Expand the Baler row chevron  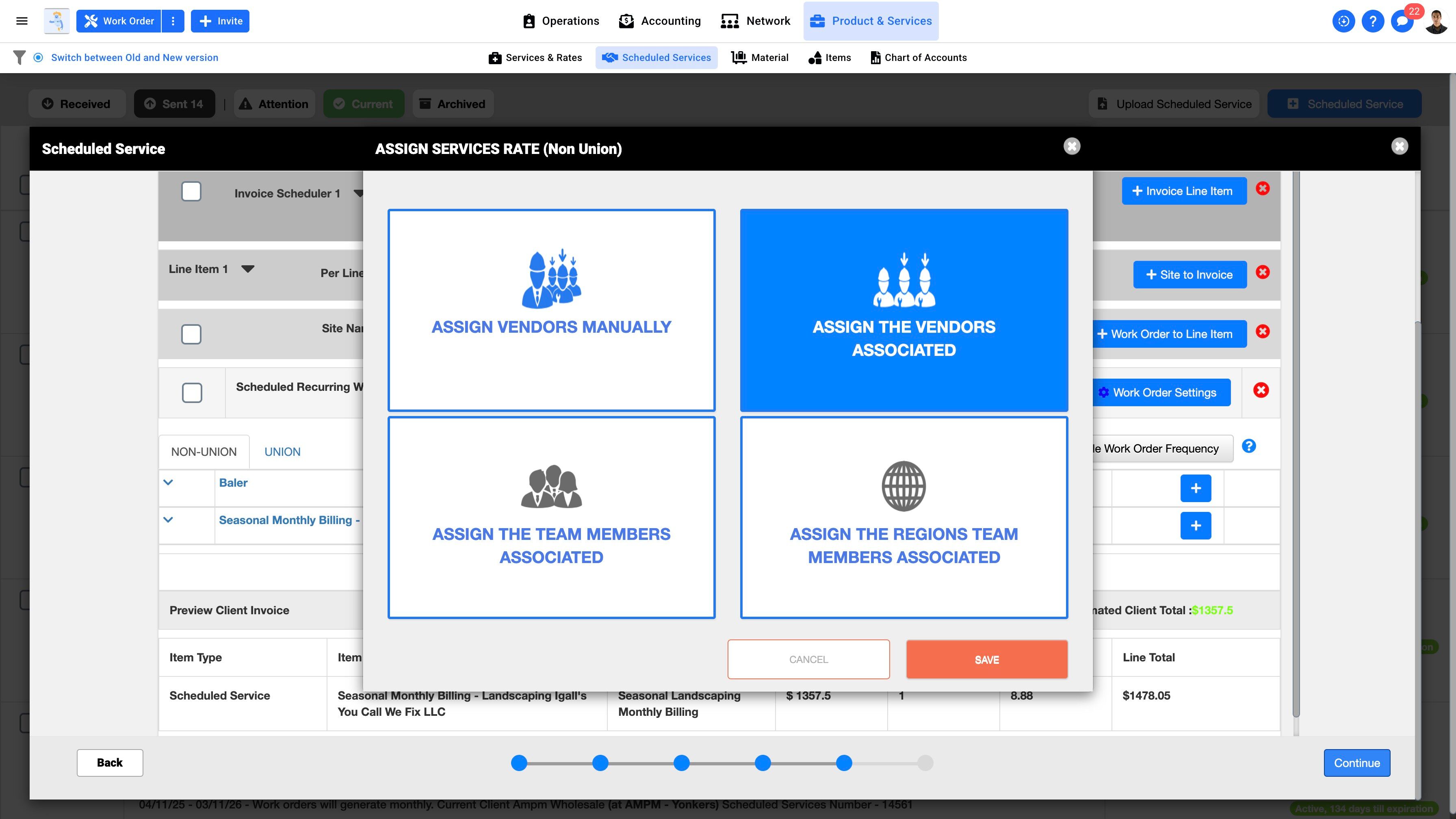pos(168,483)
